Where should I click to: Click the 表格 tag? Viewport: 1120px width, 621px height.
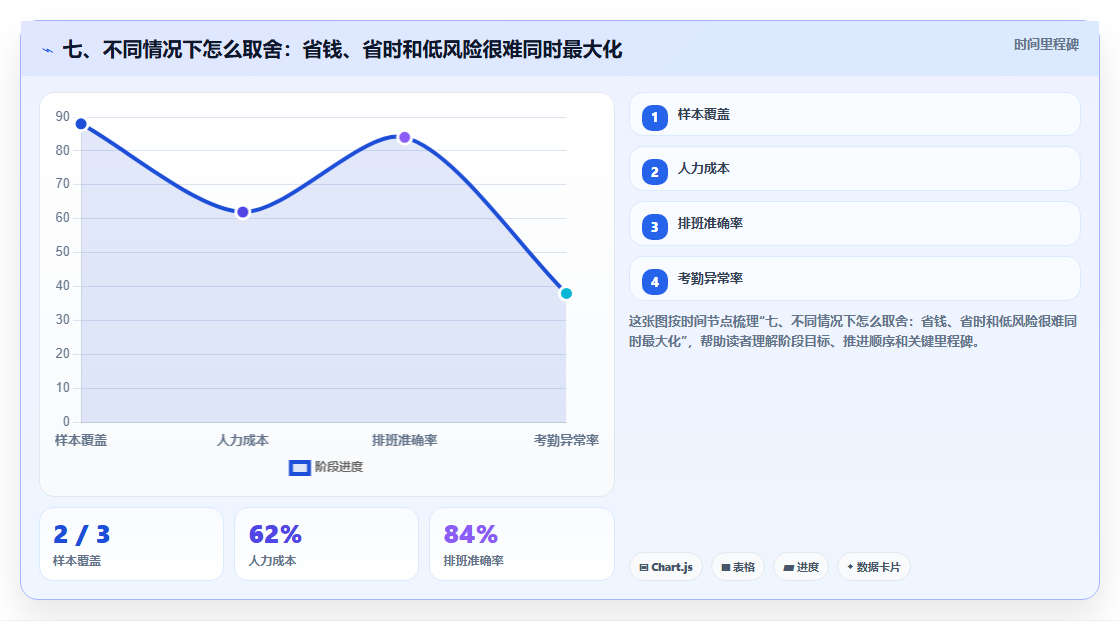click(x=738, y=567)
